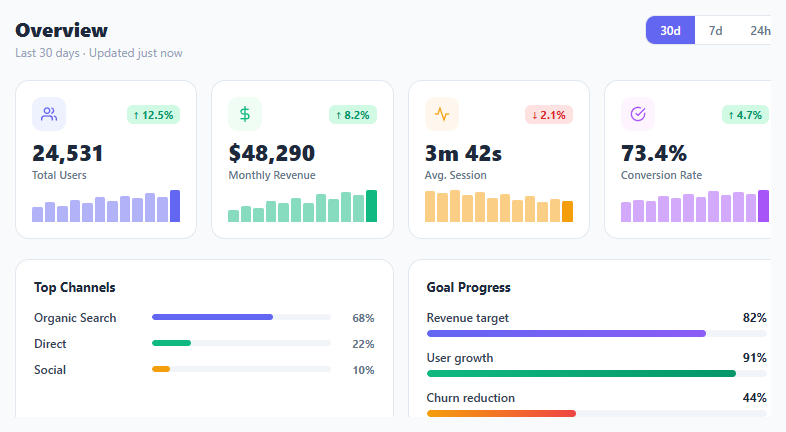The width and height of the screenshot is (786, 432).
Task: Click the Avg. Session activity pulse icon
Action: pos(442,114)
